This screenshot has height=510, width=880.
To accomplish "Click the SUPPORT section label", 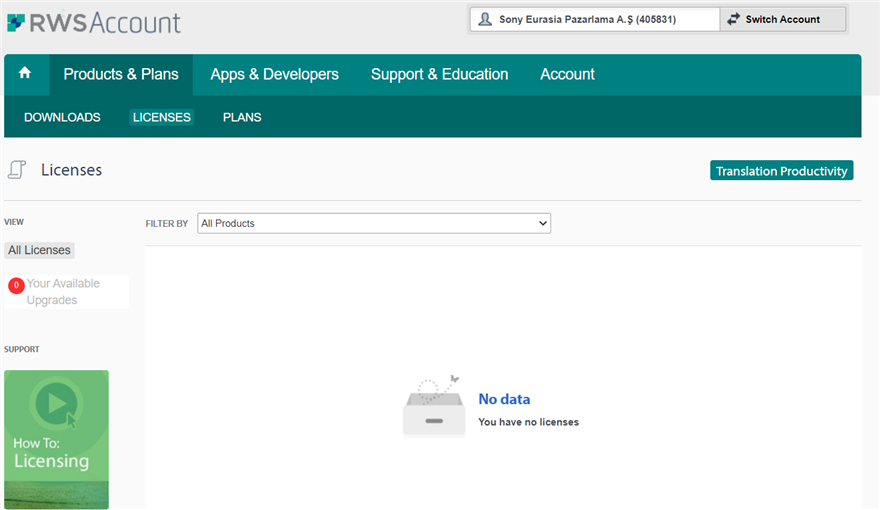I will point(22,349).
